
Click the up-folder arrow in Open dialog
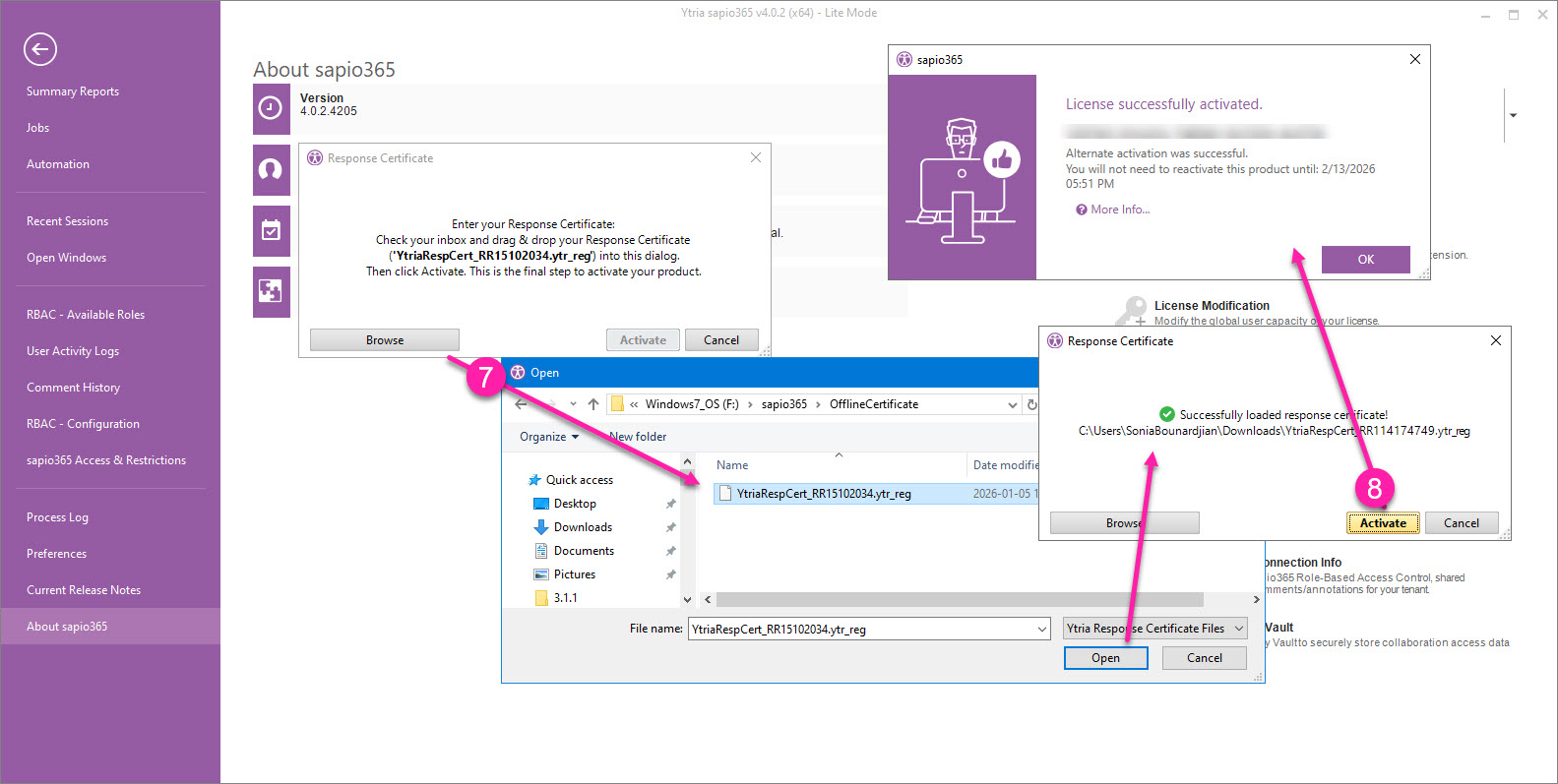(593, 404)
